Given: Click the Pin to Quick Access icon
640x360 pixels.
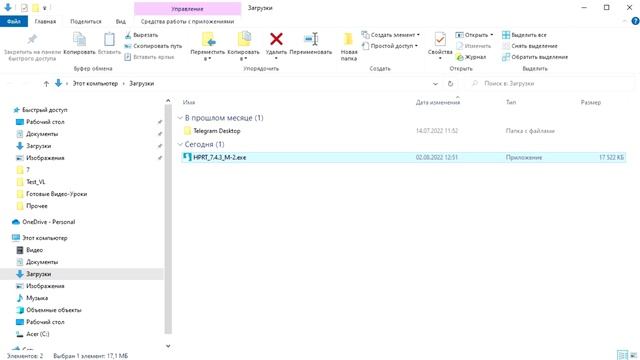Looking at the screenshot, I should 32,40.
